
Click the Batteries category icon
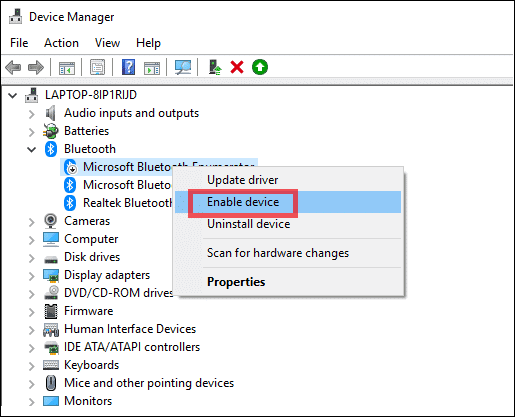(51, 131)
